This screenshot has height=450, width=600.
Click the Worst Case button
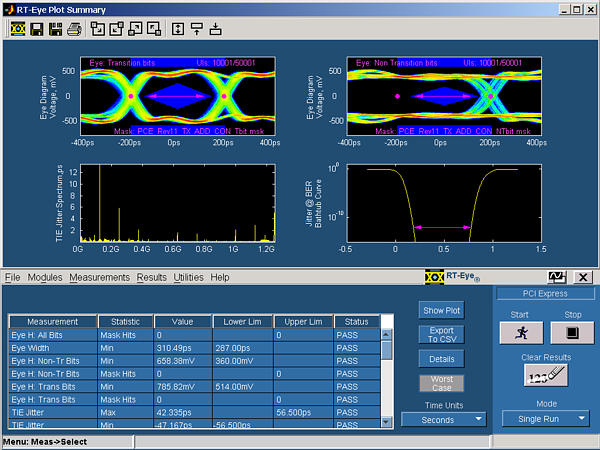point(442,383)
